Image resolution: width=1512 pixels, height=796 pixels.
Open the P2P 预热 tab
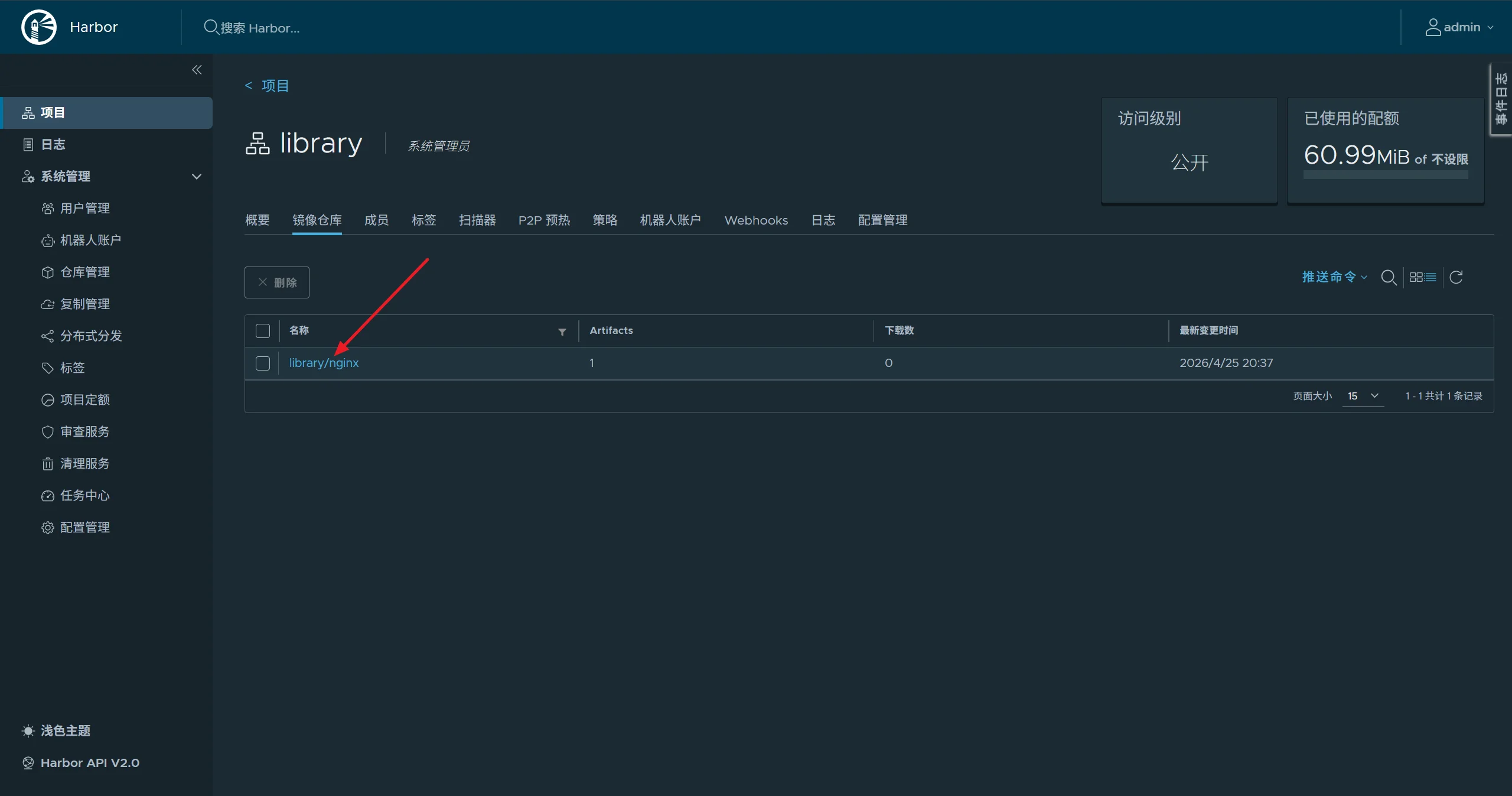pyautogui.click(x=545, y=220)
